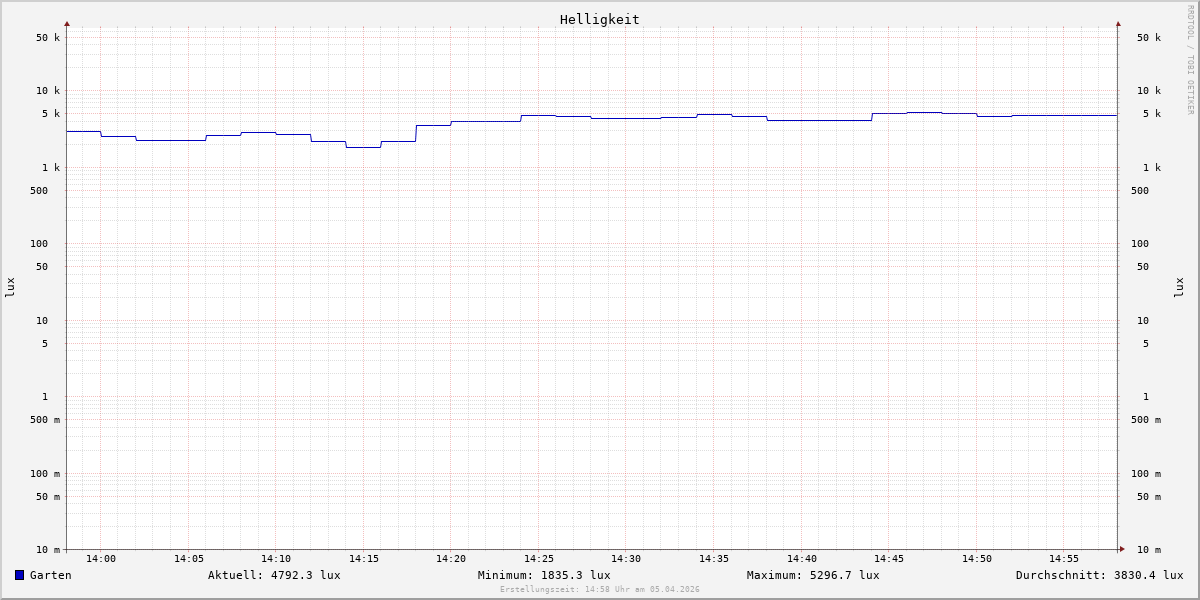Click the 14:45 time axis label
The image size is (1200, 600).
pos(889,559)
